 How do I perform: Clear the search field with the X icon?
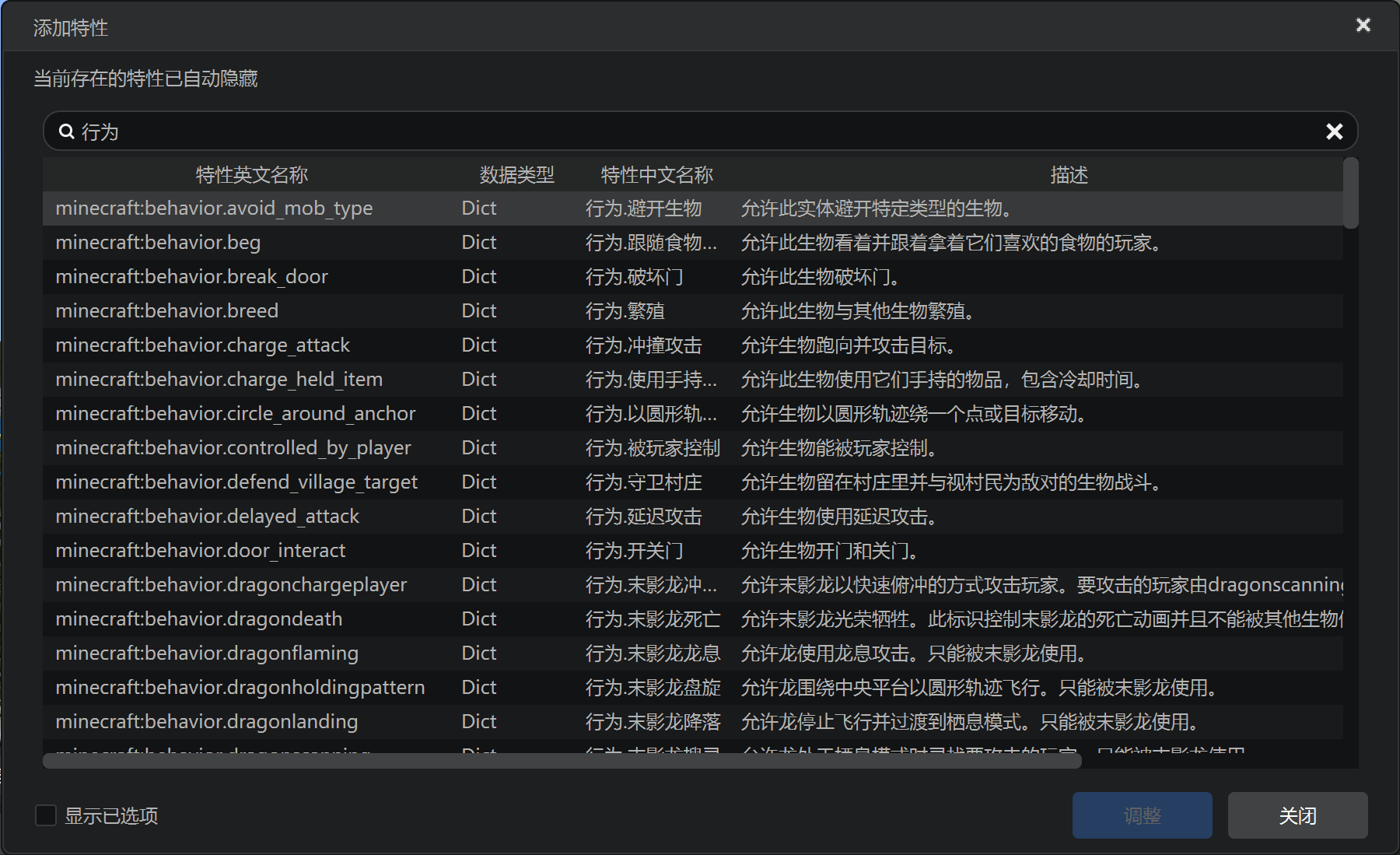(1334, 131)
